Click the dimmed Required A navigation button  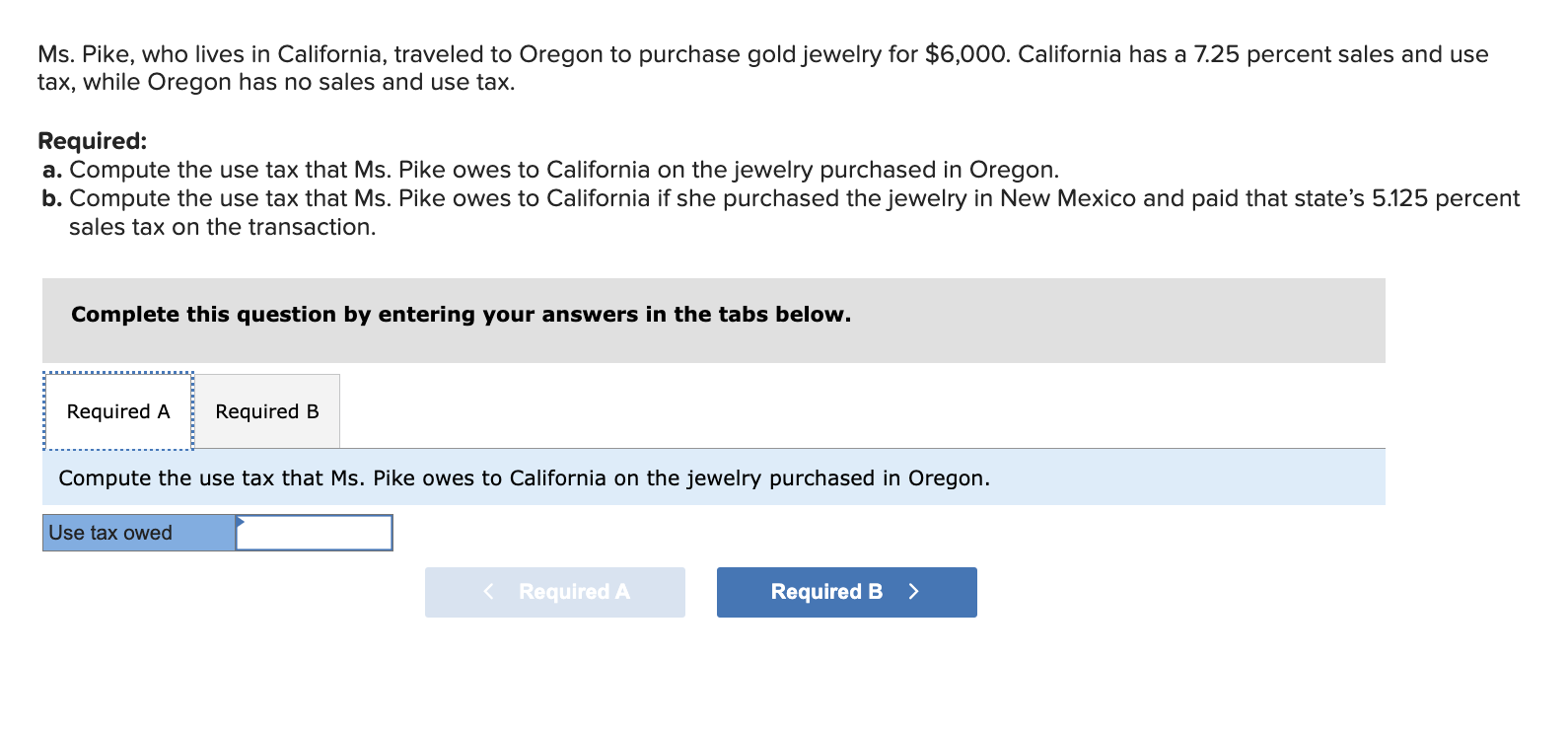(554, 592)
